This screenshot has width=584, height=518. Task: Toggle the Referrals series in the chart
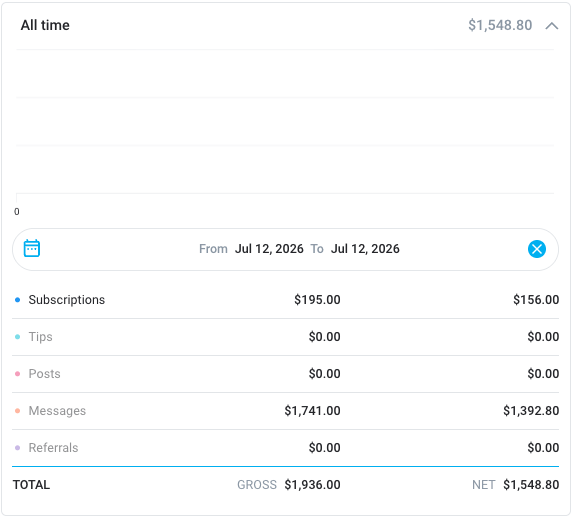coord(53,448)
